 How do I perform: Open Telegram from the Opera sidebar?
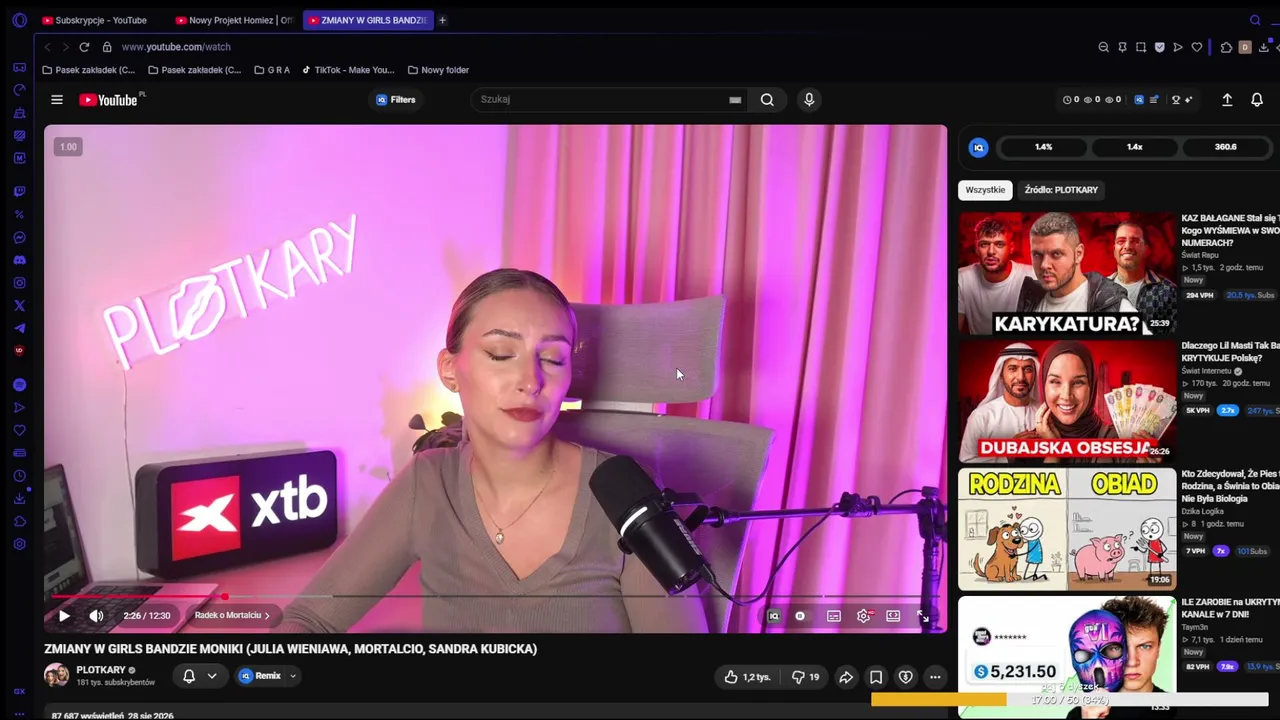click(19, 329)
